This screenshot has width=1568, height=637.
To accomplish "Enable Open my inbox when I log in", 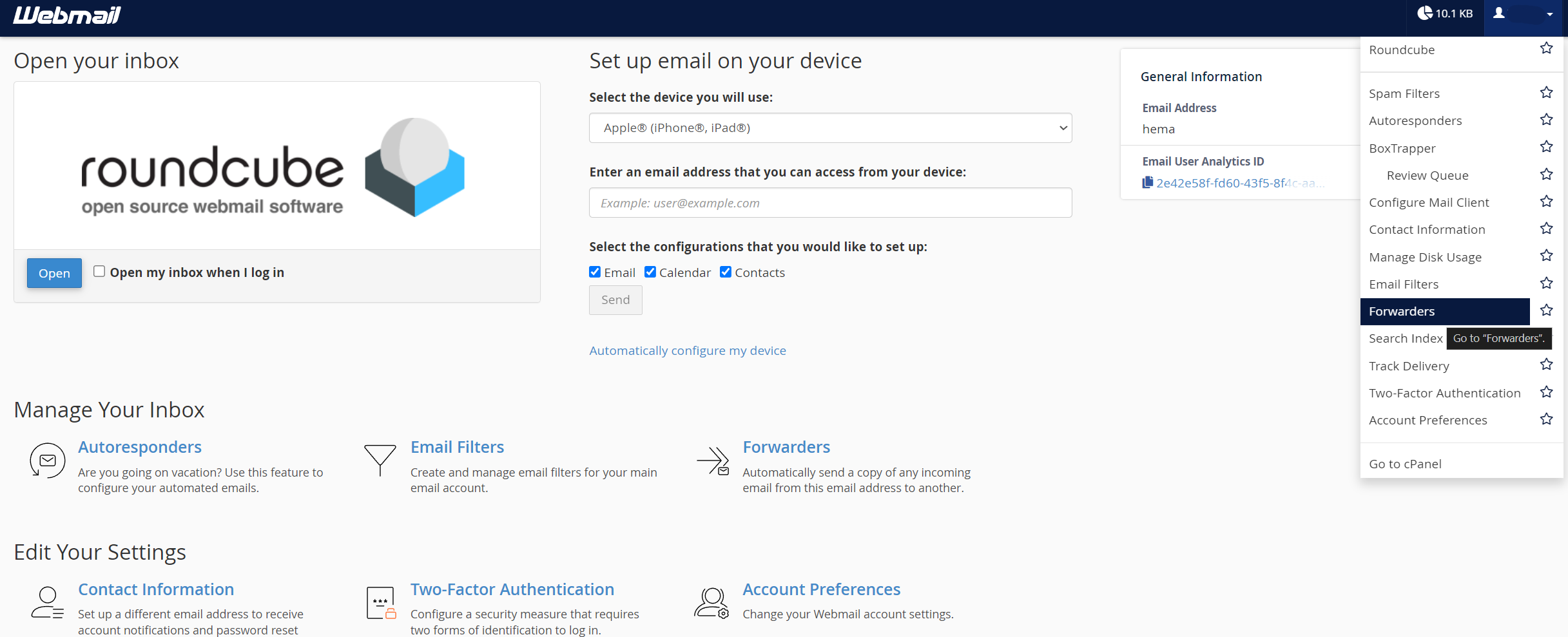I will coord(99,271).
